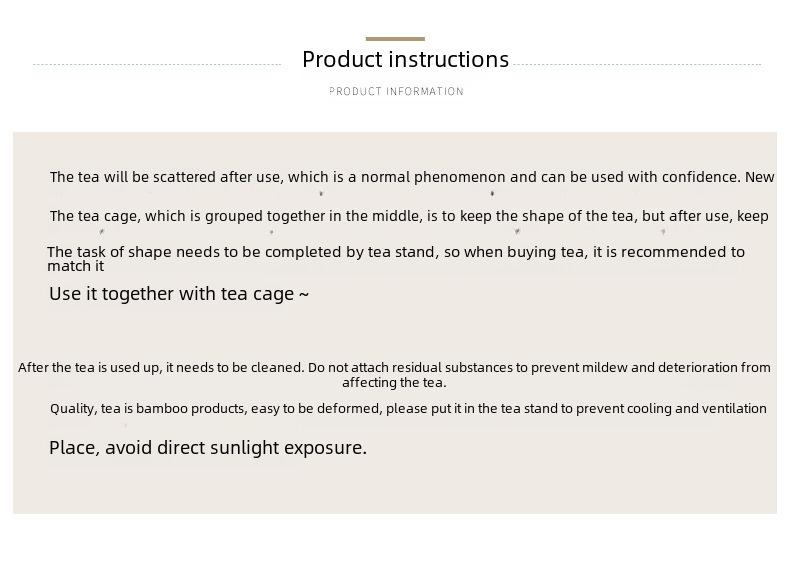
Task: Click 'Use it together with tea cage ~'
Action: 179,294
